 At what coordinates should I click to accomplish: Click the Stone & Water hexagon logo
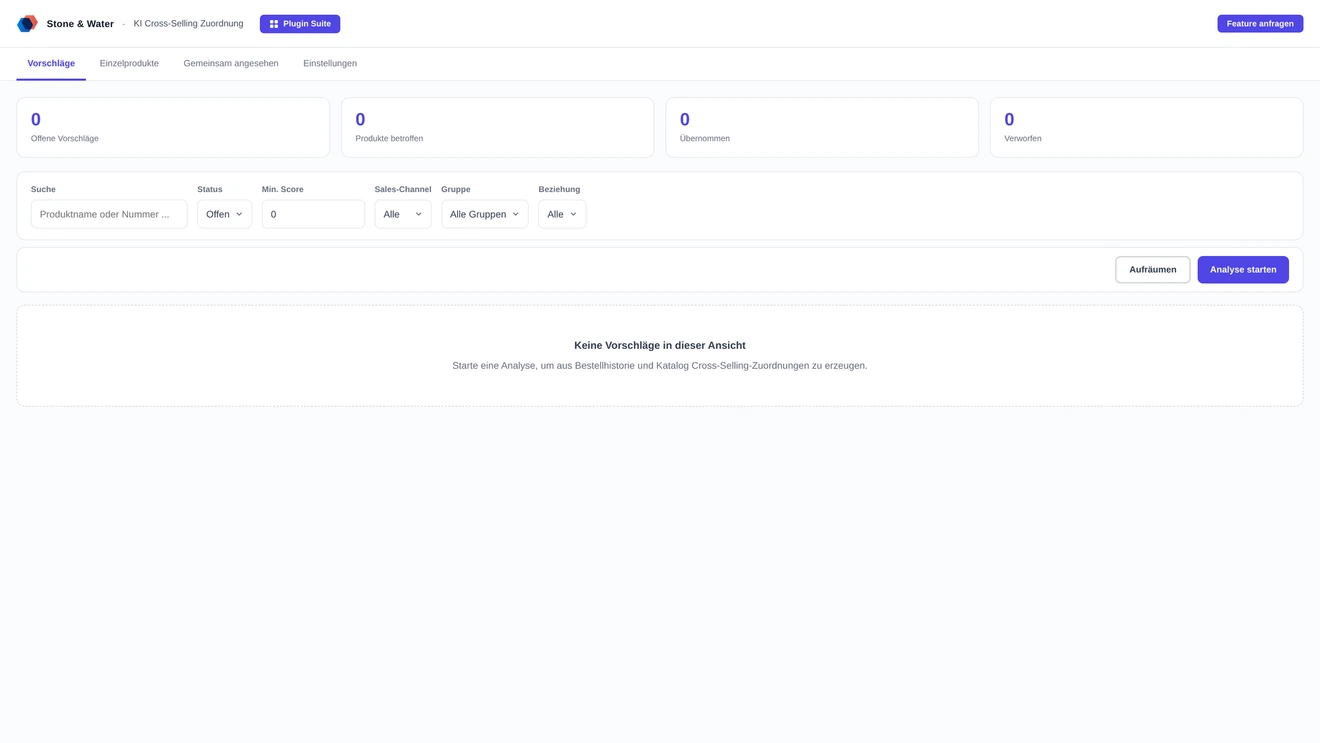pos(27,23)
